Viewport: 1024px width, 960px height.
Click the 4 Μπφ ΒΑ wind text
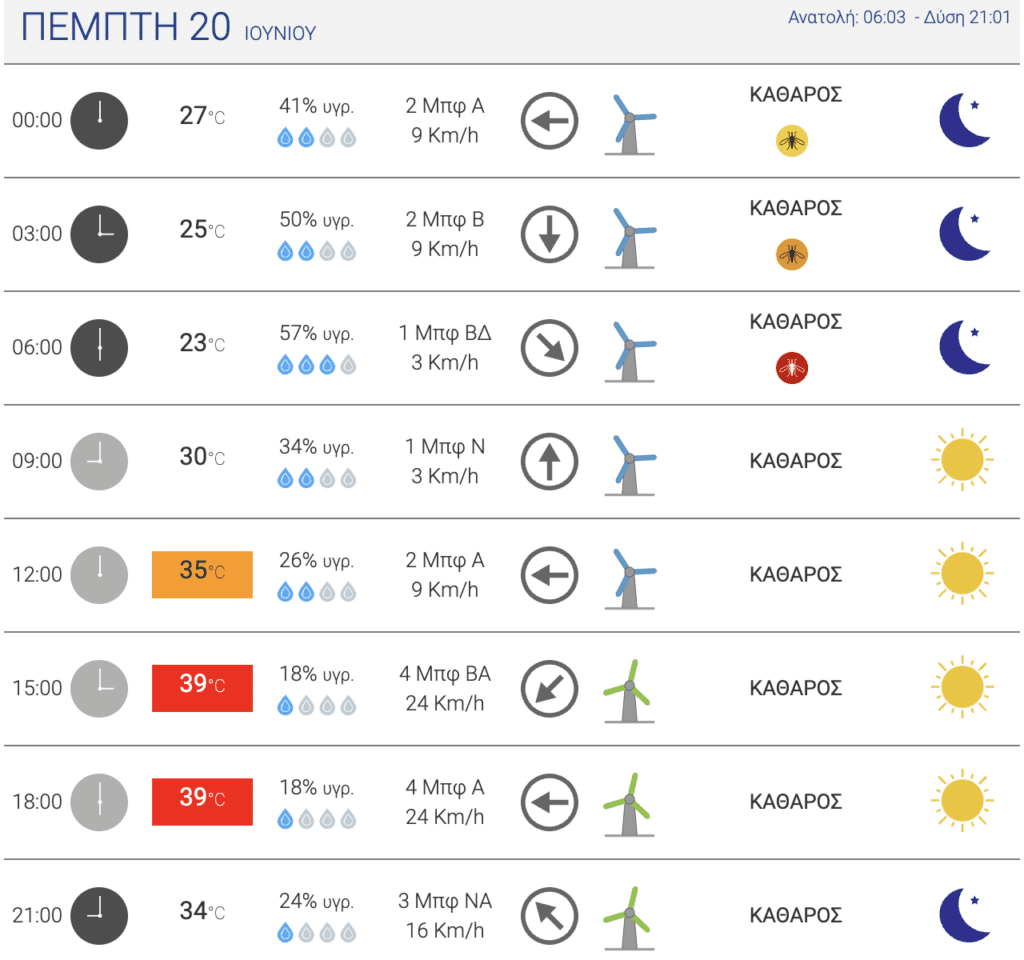pos(445,673)
